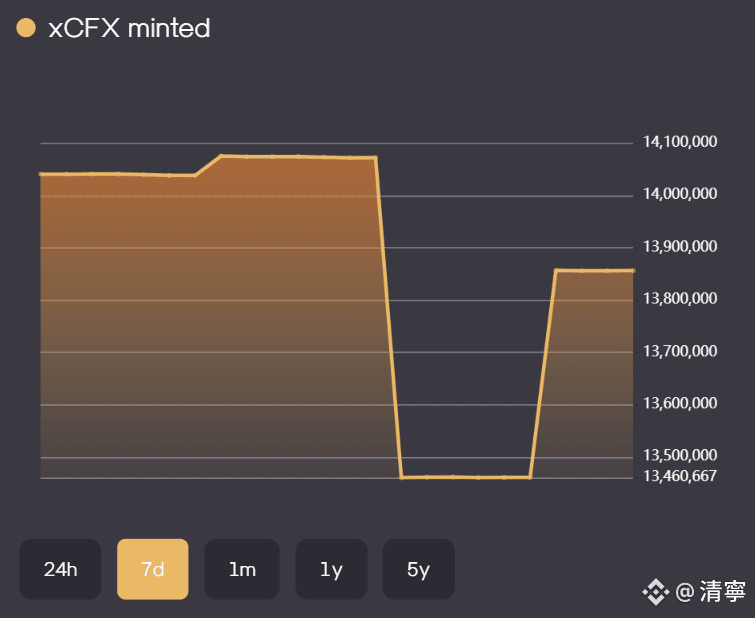Click the @清寧 watermark username
The width and height of the screenshot is (755, 618).
tap(710, 593)
